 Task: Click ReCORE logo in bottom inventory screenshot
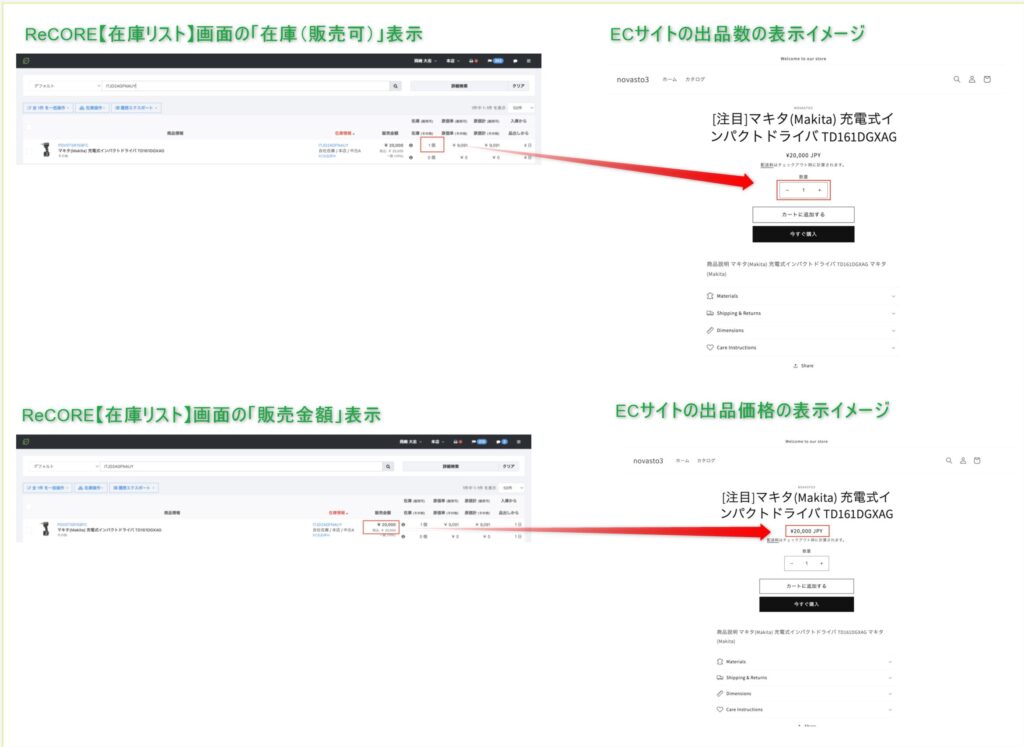click(x=25, y=442)
